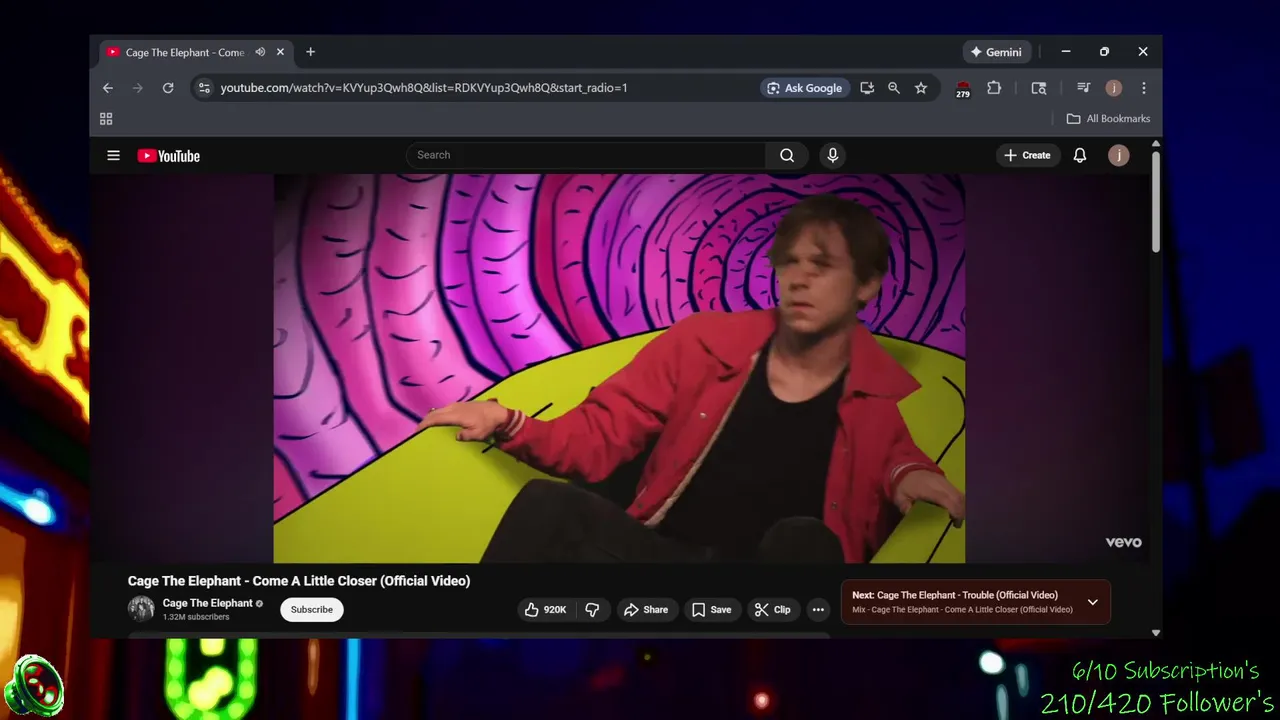Click the YouTube search magnifier button
Viewport: 1280px width, 720px height.
(787, 155)
